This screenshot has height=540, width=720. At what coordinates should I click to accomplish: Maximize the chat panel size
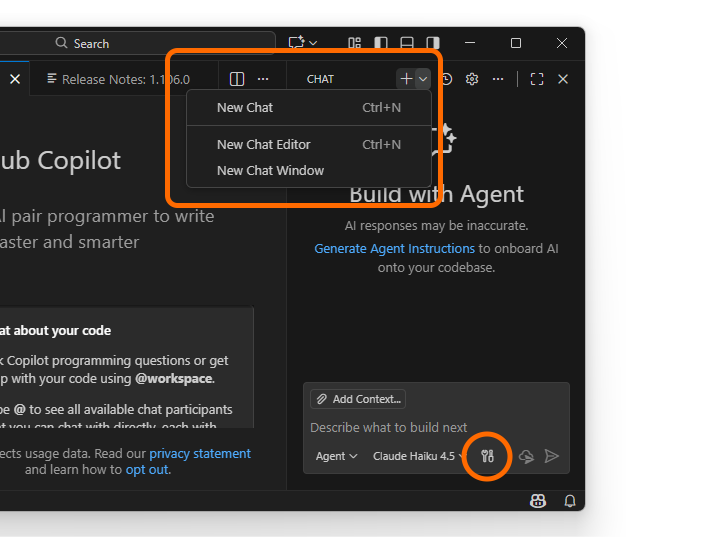pyautogui.click(x=537, y=79)
